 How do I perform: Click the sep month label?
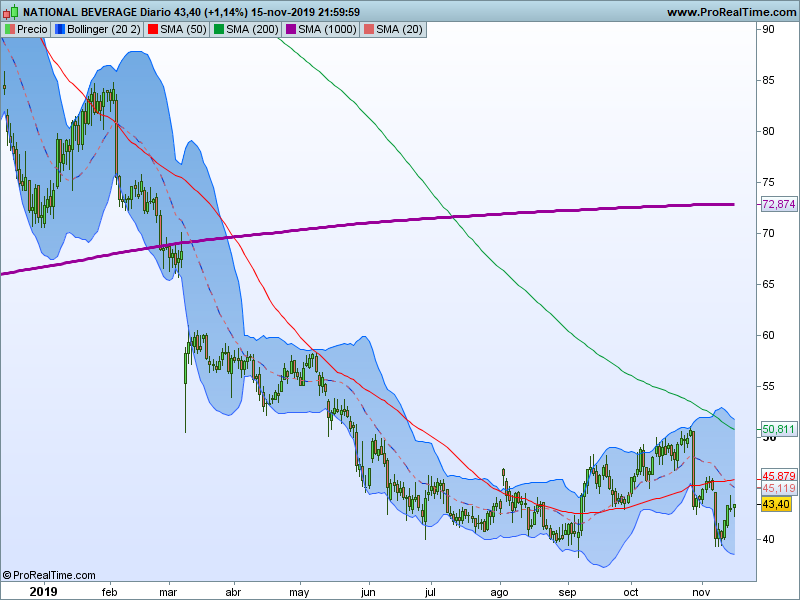[x=567, y=593]
